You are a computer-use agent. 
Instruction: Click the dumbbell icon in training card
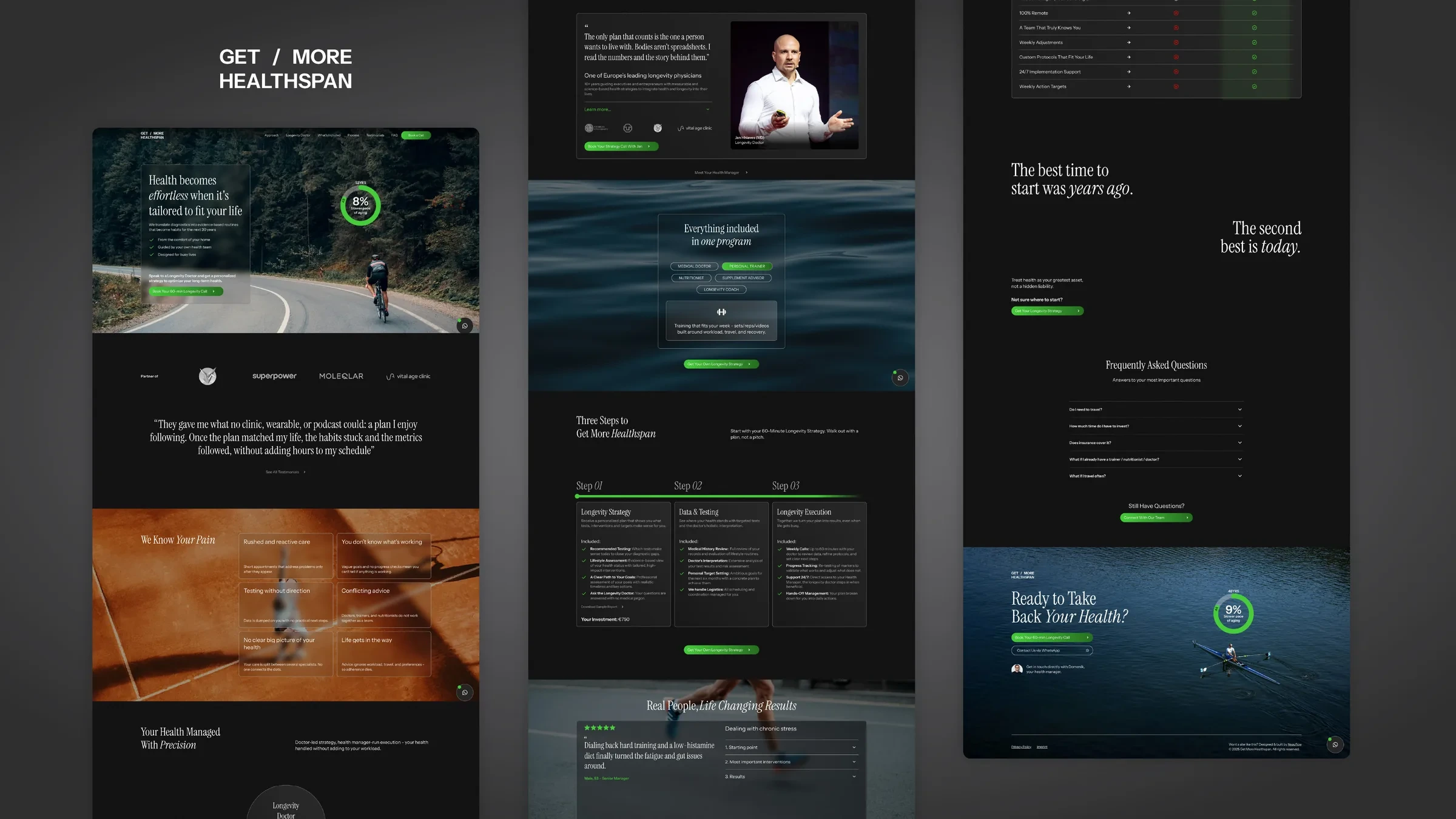[x=721, y=312]
